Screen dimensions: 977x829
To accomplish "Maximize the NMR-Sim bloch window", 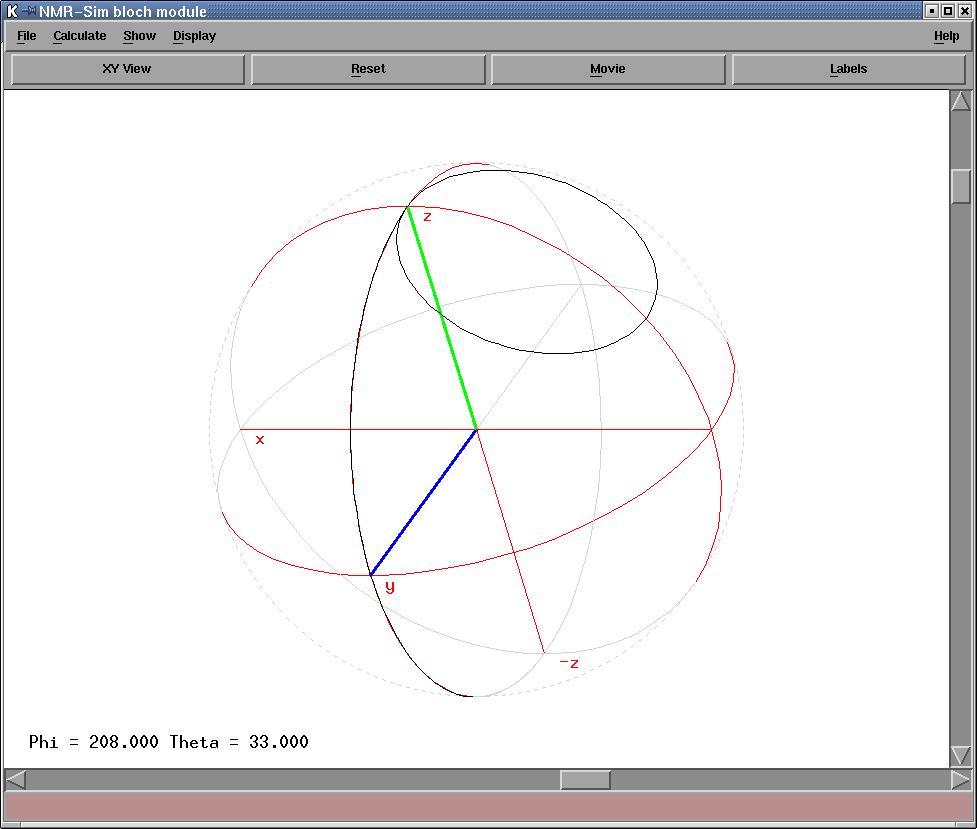I will point(948,11).
